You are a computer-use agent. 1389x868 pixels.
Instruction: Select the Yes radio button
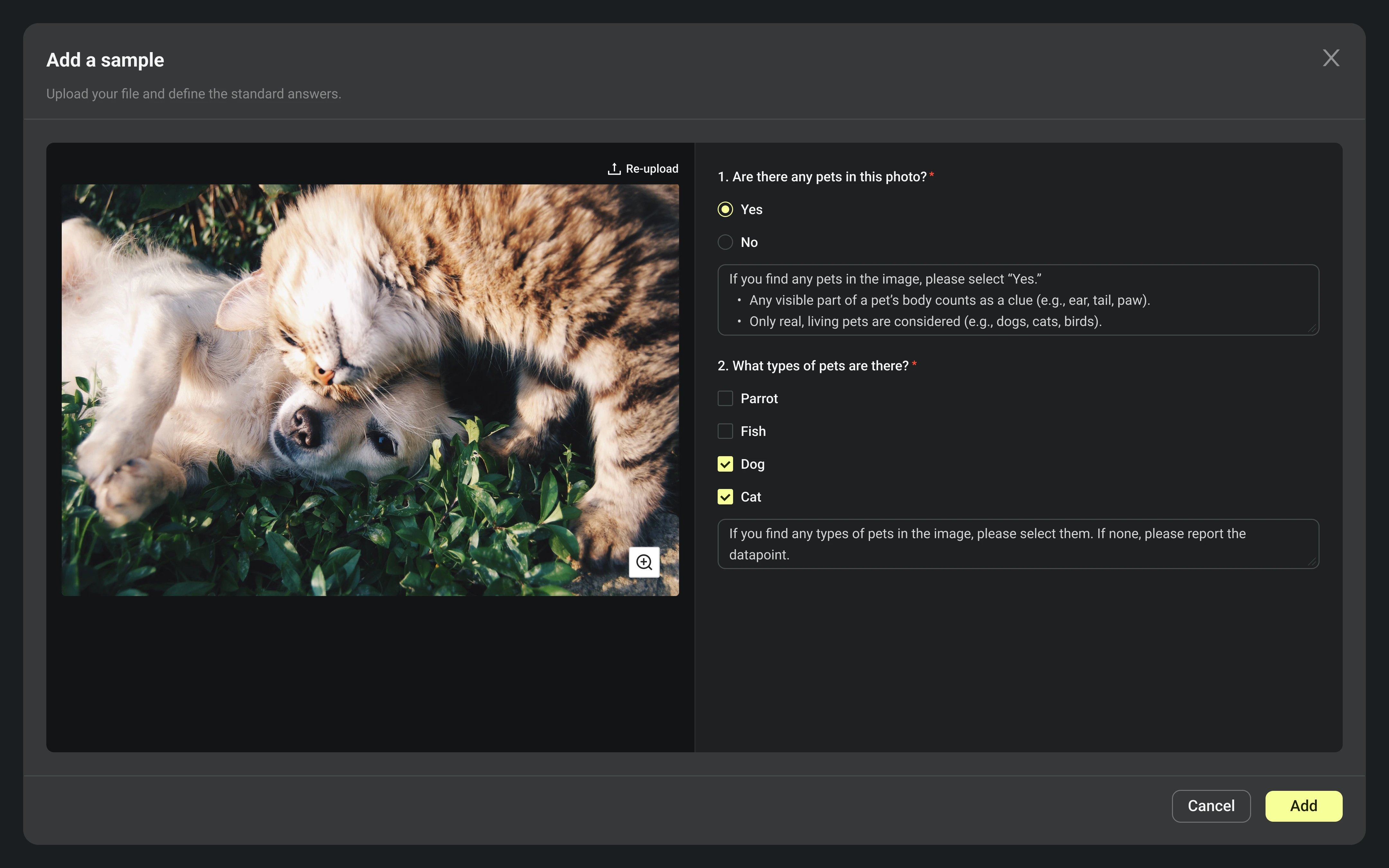725,210
